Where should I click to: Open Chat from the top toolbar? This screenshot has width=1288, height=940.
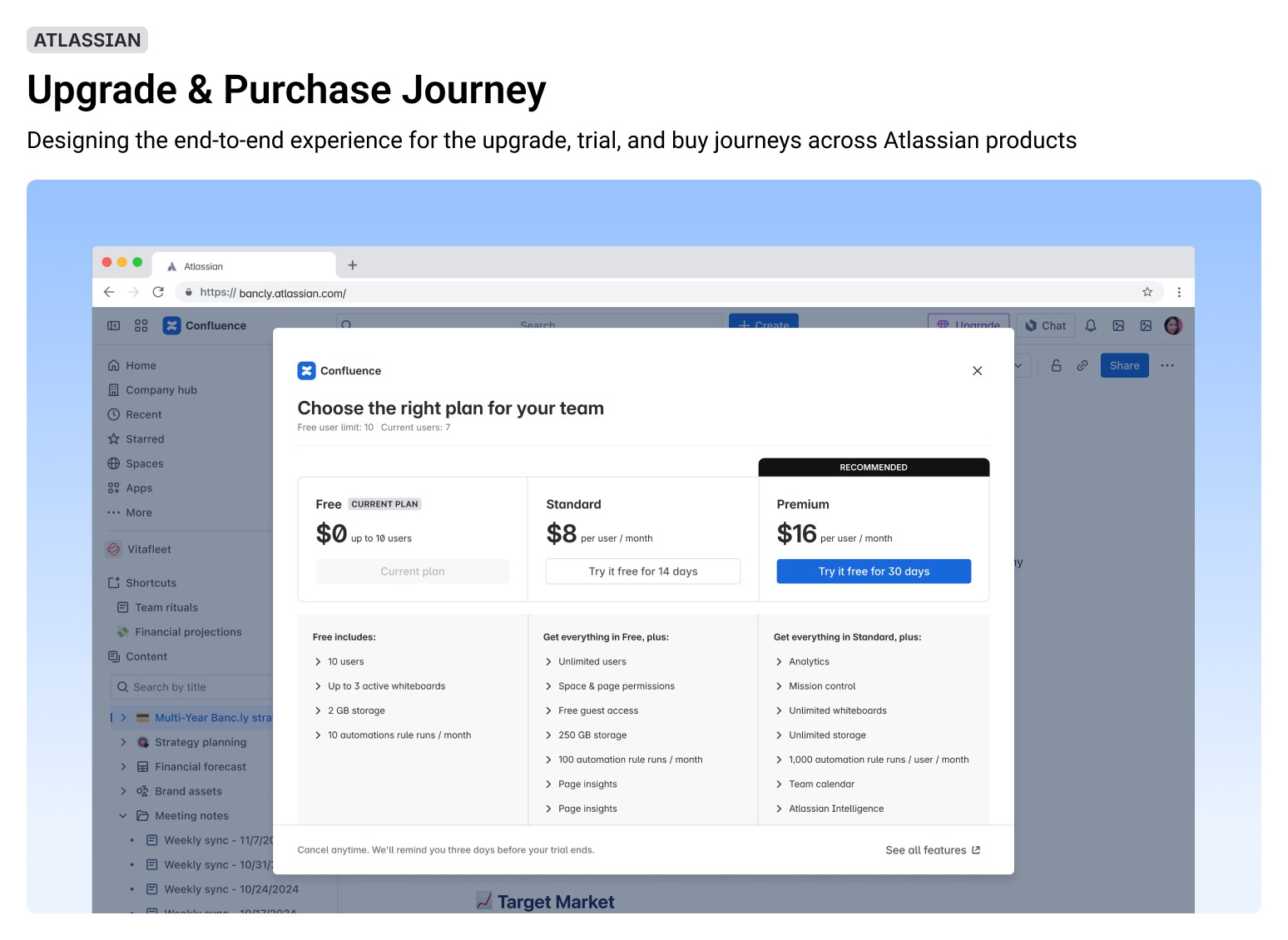(1046, 325)
